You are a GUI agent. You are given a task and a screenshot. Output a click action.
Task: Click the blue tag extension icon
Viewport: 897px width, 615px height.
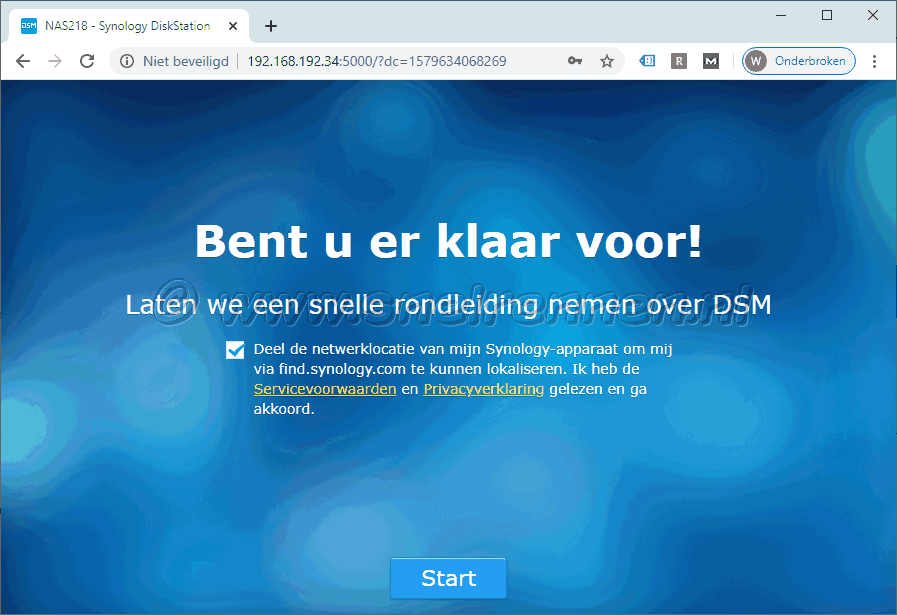(647, 61)
